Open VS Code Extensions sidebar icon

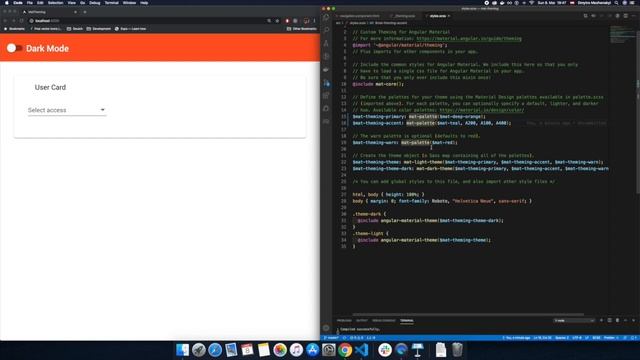click(x=326, y=96)
